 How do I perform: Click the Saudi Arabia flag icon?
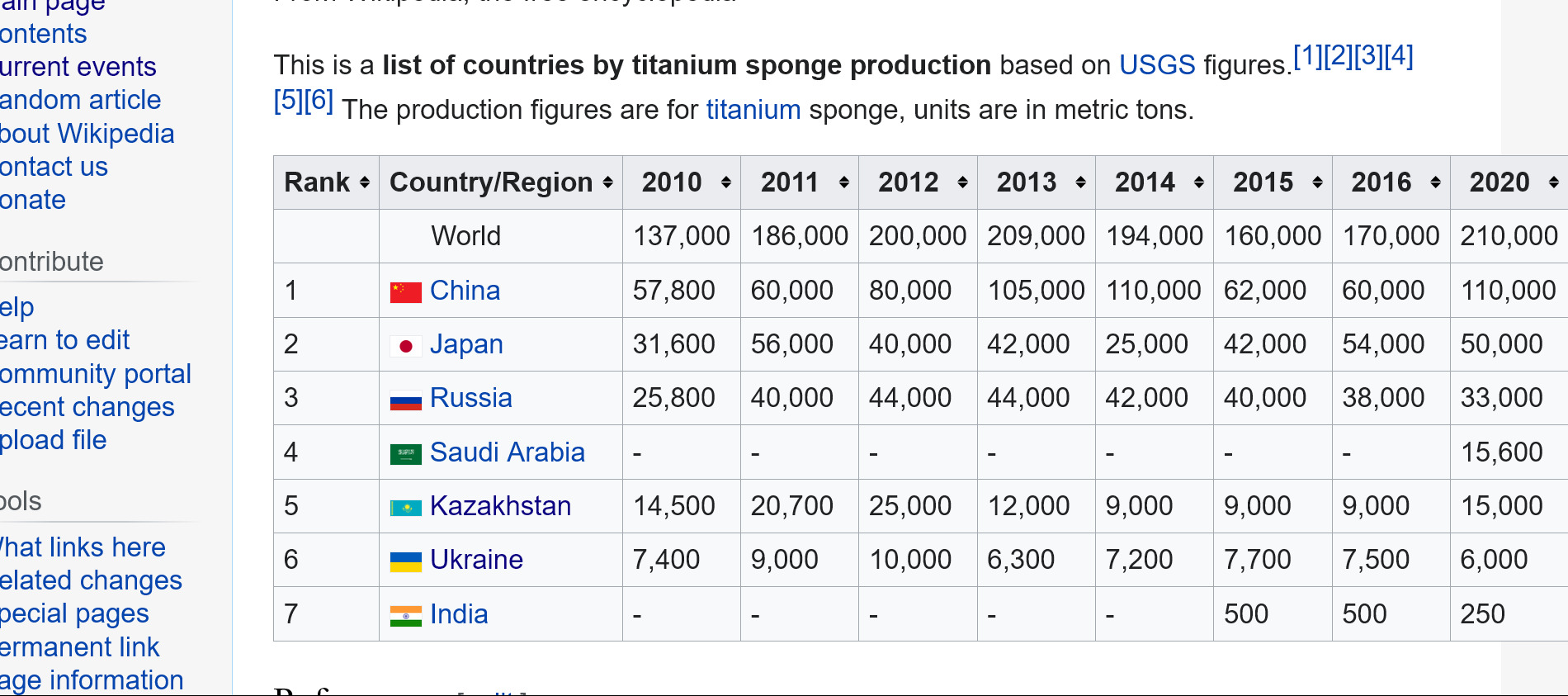pyautogui.click(x=405, y=453)
